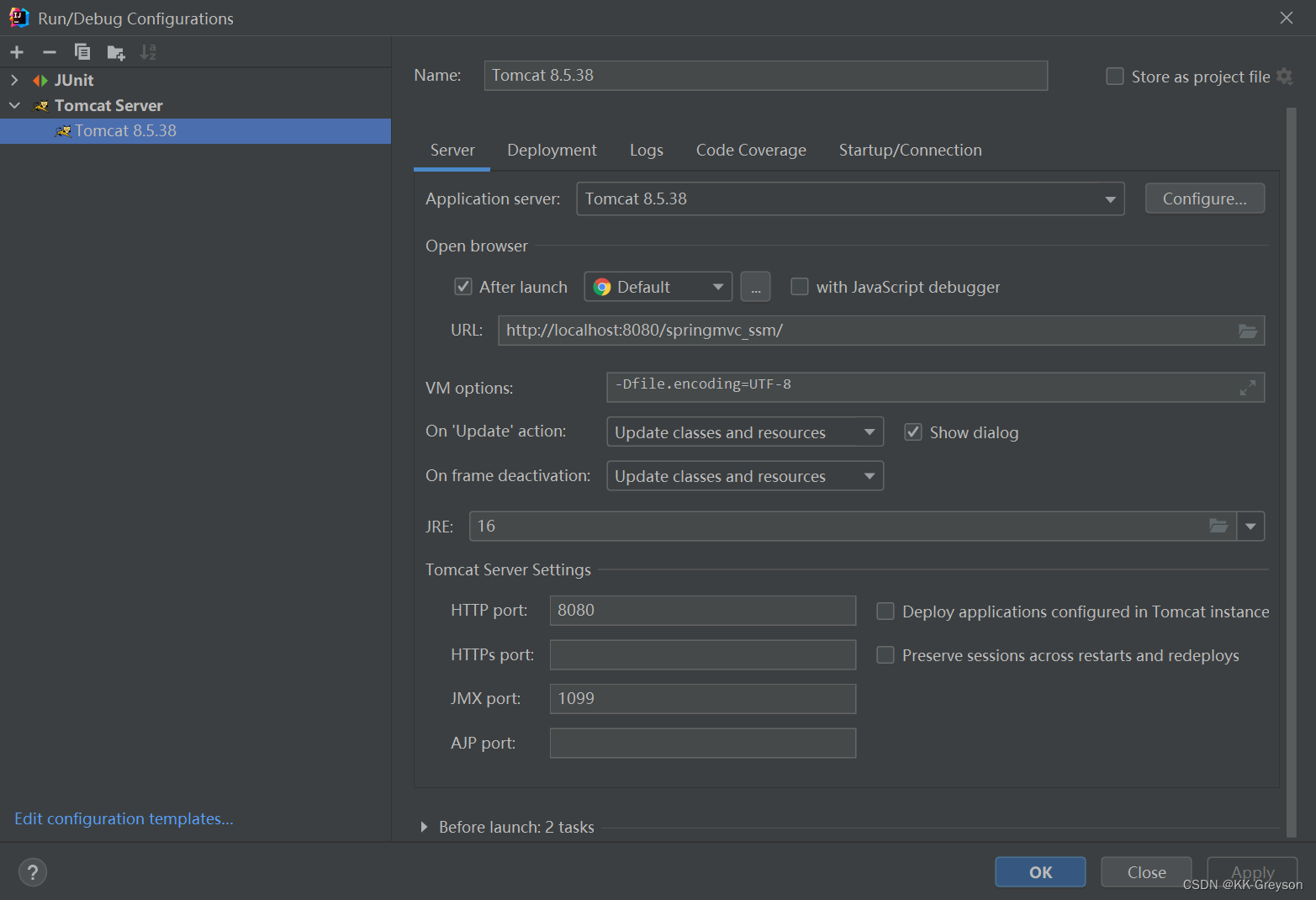Click the Chrome icon in browser selector
The width and height of the screenshot is (1316, 900).
coord(602,288)
